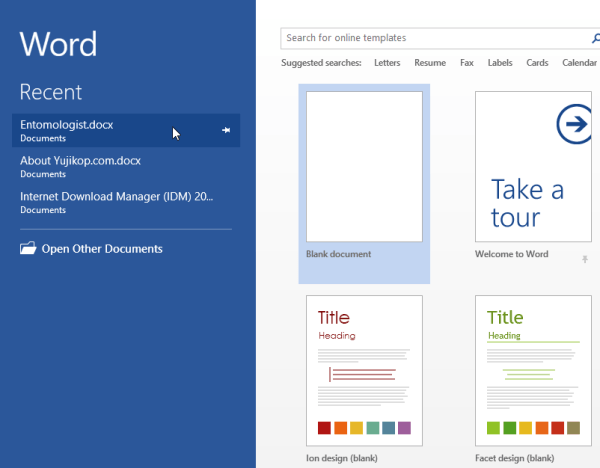Click the search magnifier icon

(x=595, y=38)
